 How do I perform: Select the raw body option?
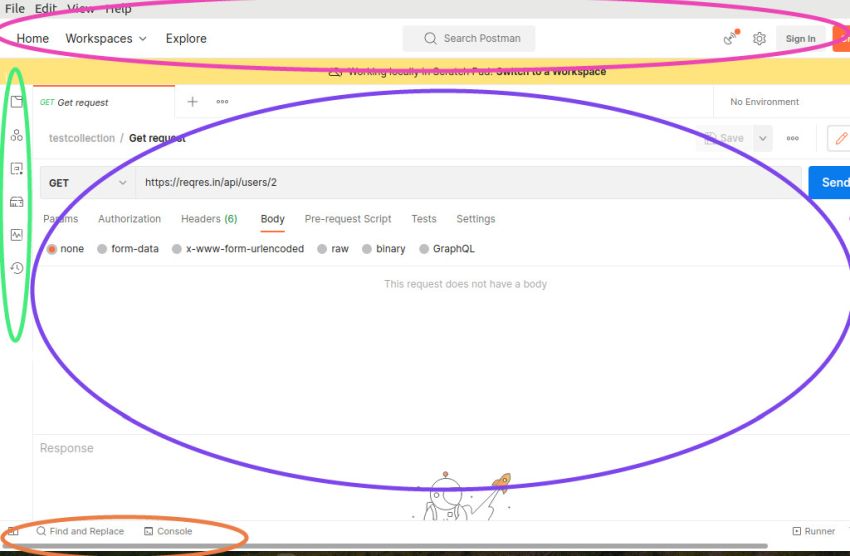[322, 249]
